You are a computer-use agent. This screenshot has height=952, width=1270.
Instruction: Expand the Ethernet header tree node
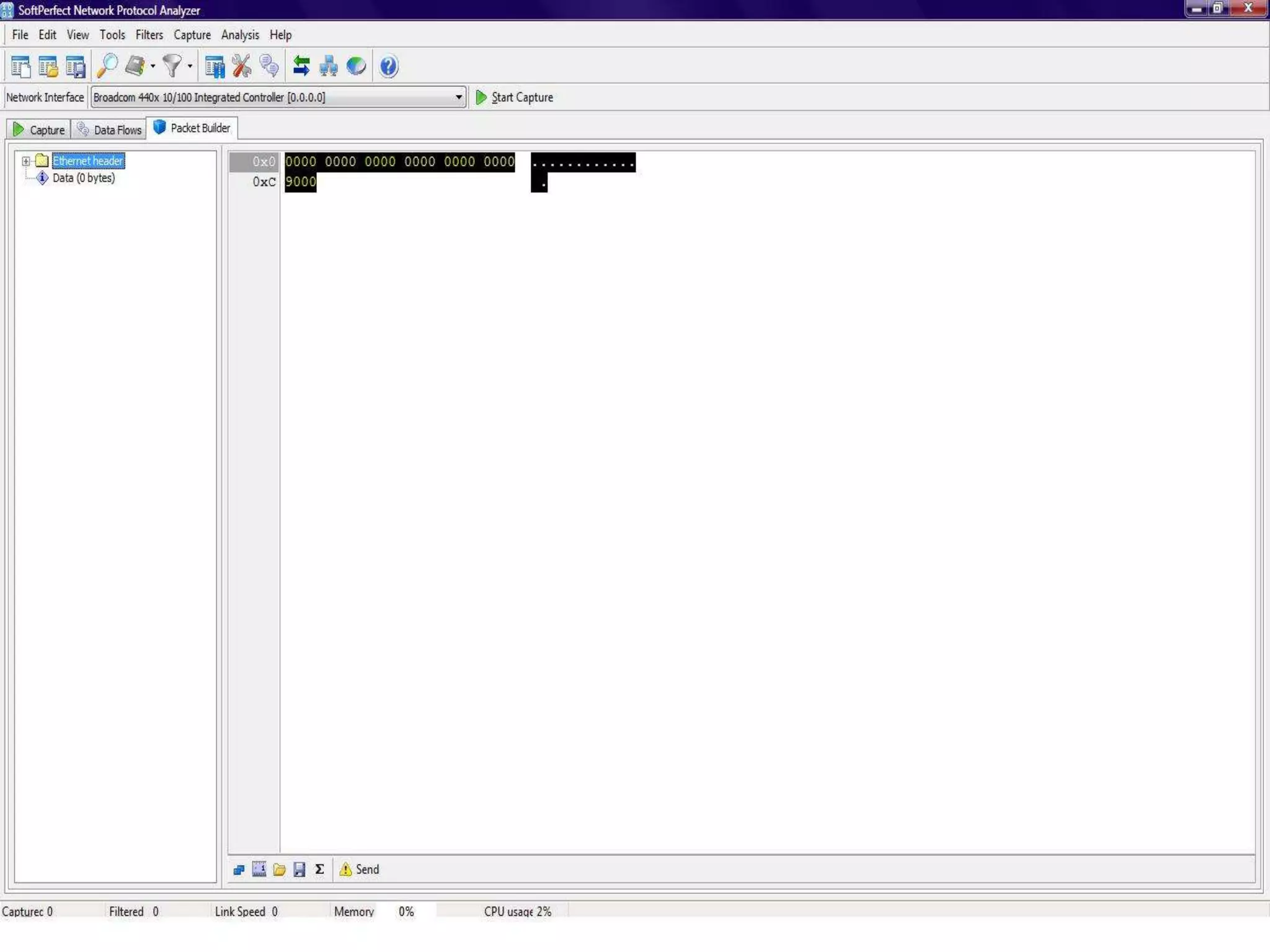(x=26, y=161)
